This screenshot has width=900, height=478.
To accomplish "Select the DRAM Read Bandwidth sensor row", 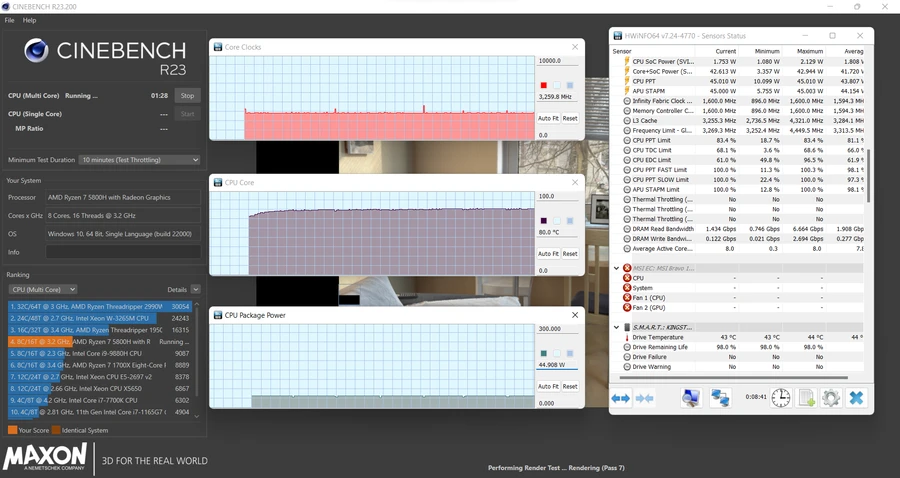I will [738, 228].
